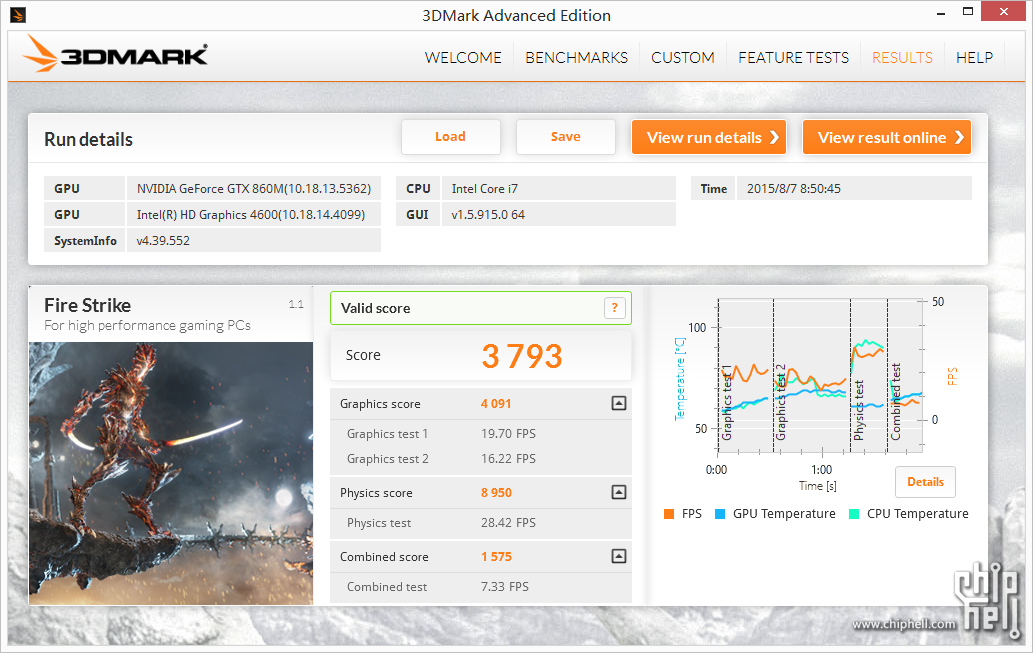Maximize the 3DMark window
Screen dimensions: 1033x653
(968, 11)
